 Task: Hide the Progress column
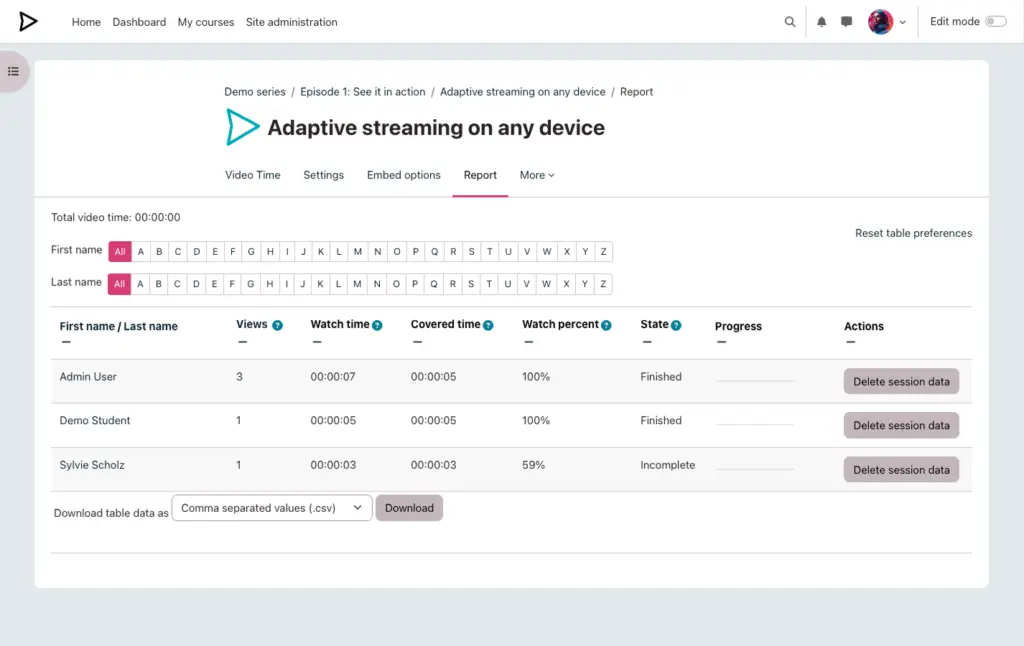[721, 342]
